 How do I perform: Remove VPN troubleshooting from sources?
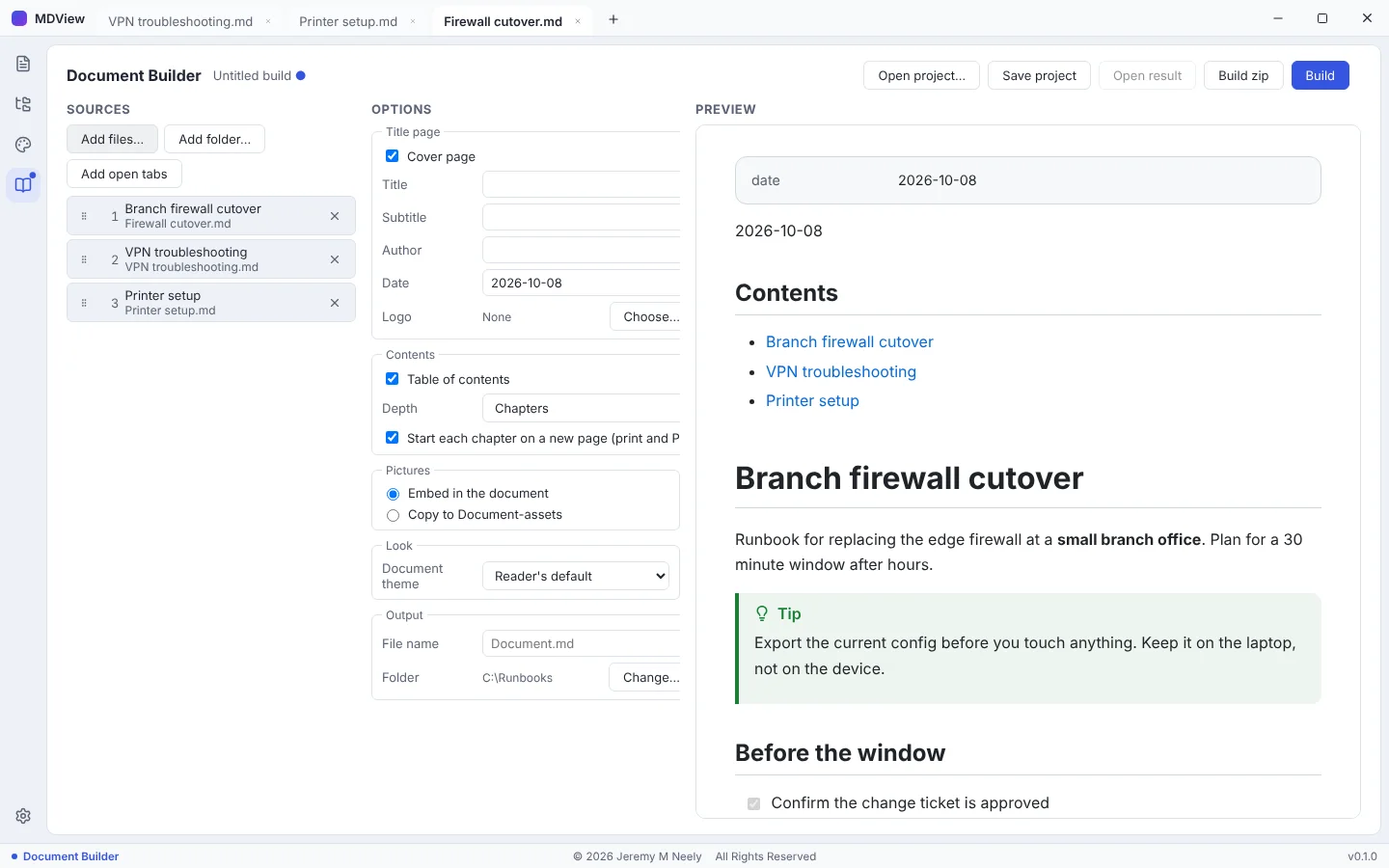click(x=335, y=259)
